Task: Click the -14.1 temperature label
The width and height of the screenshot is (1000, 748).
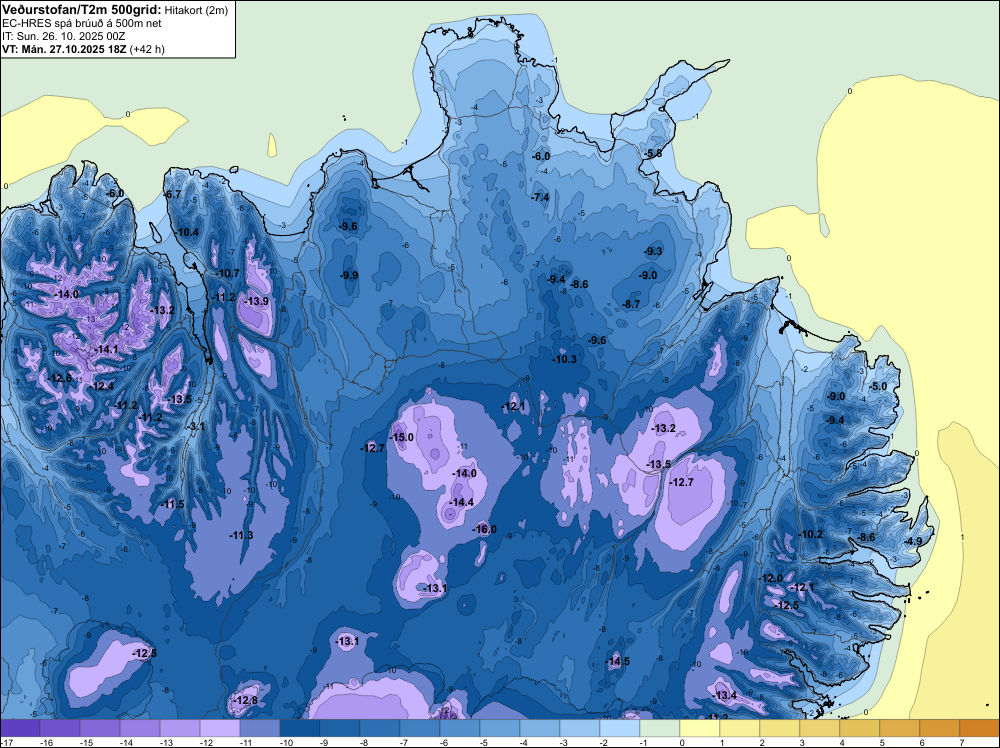Action: pyautogui.click(x=106, y=349)
